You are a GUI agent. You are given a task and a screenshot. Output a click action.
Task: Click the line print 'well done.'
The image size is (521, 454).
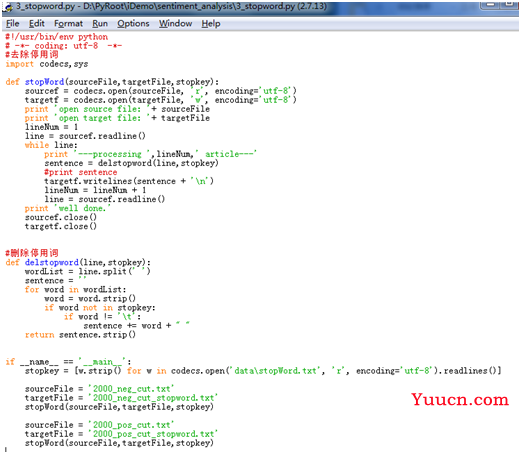pyautogui.click(x=67, y=208)
